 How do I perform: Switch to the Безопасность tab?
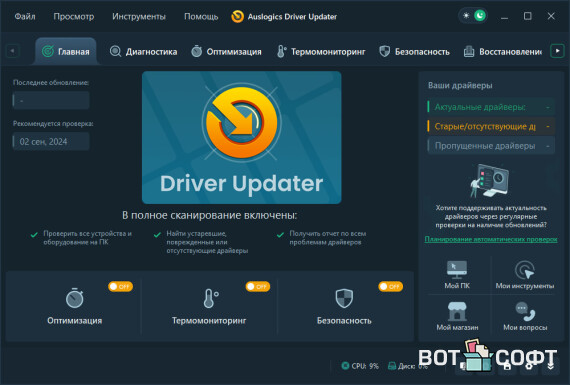pyautogui.click(x=414, y=52)
